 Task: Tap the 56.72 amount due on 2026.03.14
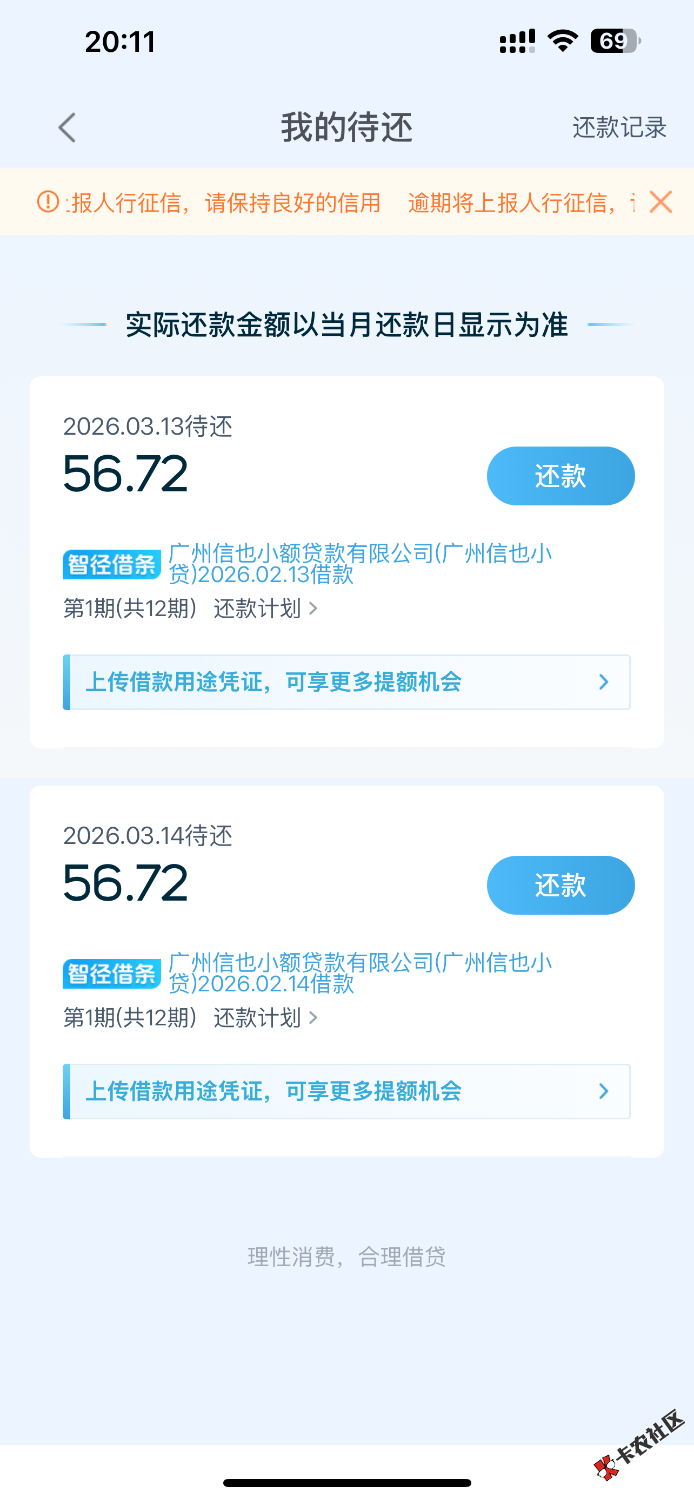point(125,883)
